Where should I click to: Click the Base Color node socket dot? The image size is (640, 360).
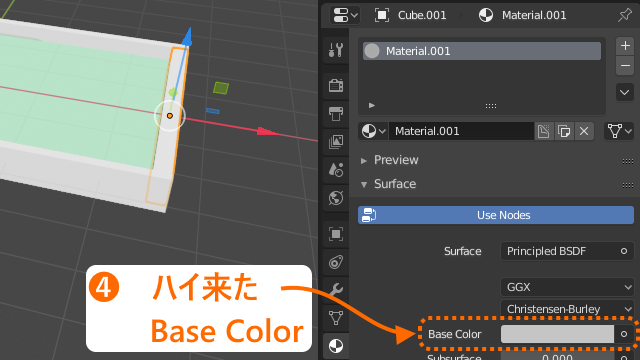[624, 334]
